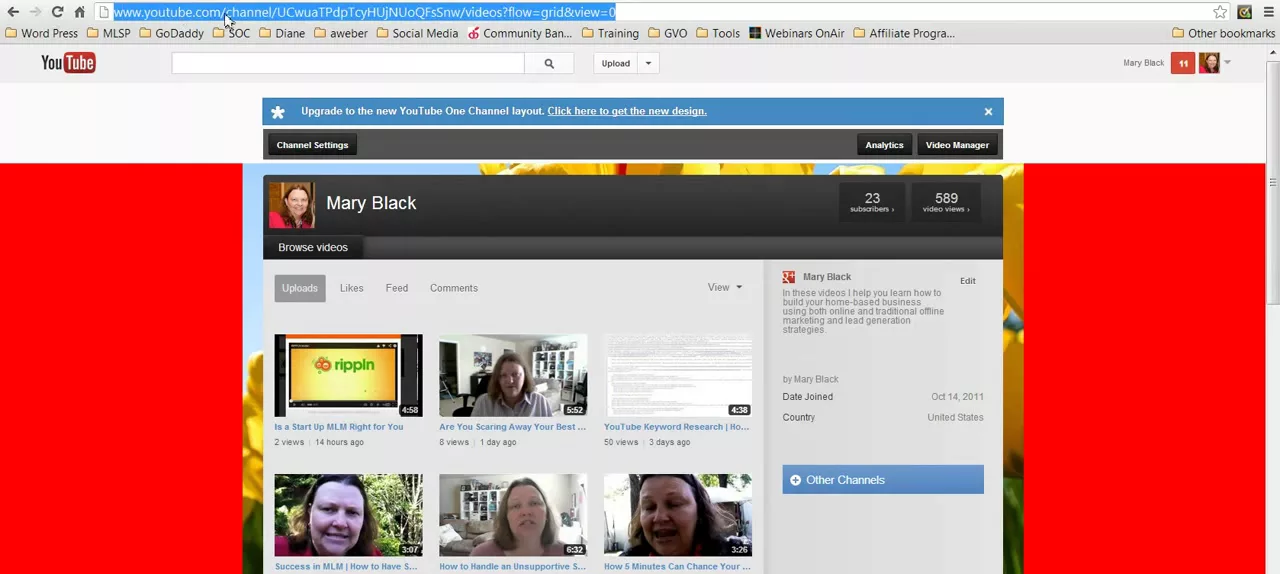Image resolution: width=1280 pixels, height=574 pixels.
Task: Click here to get the new design link
Action: [x=627, y=111]
